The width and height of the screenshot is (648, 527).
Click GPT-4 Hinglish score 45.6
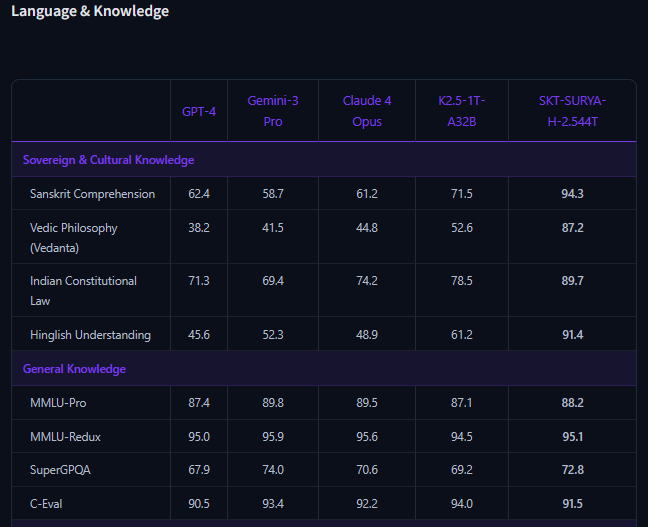(x=199, y=335)
